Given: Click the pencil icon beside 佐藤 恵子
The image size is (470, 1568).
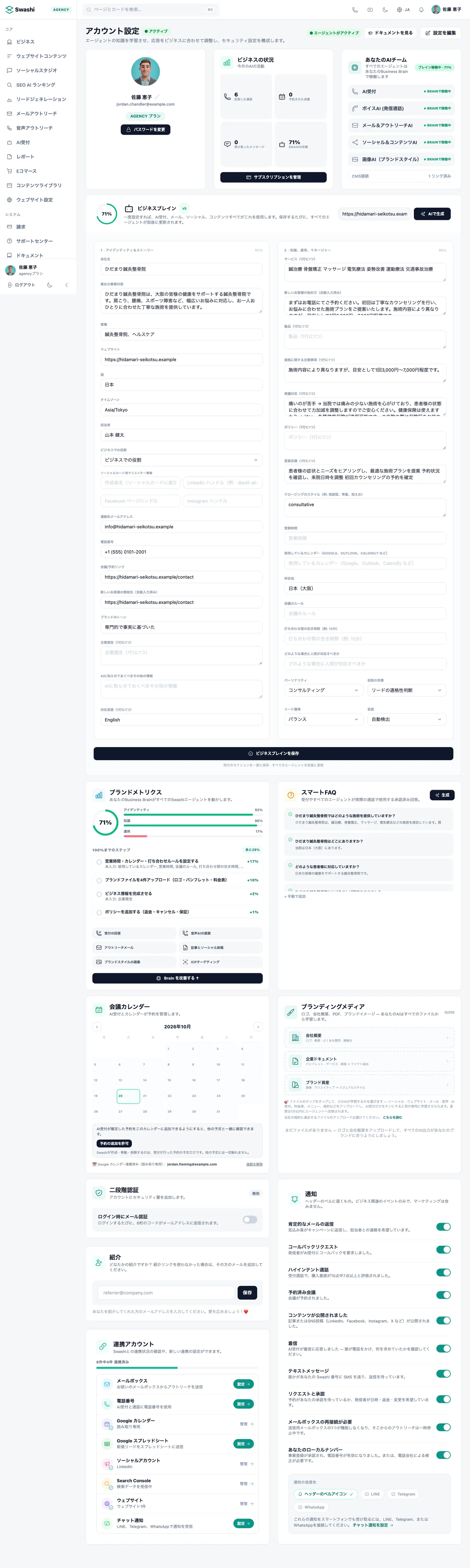Looking at the screenshot, I should 157,97.
